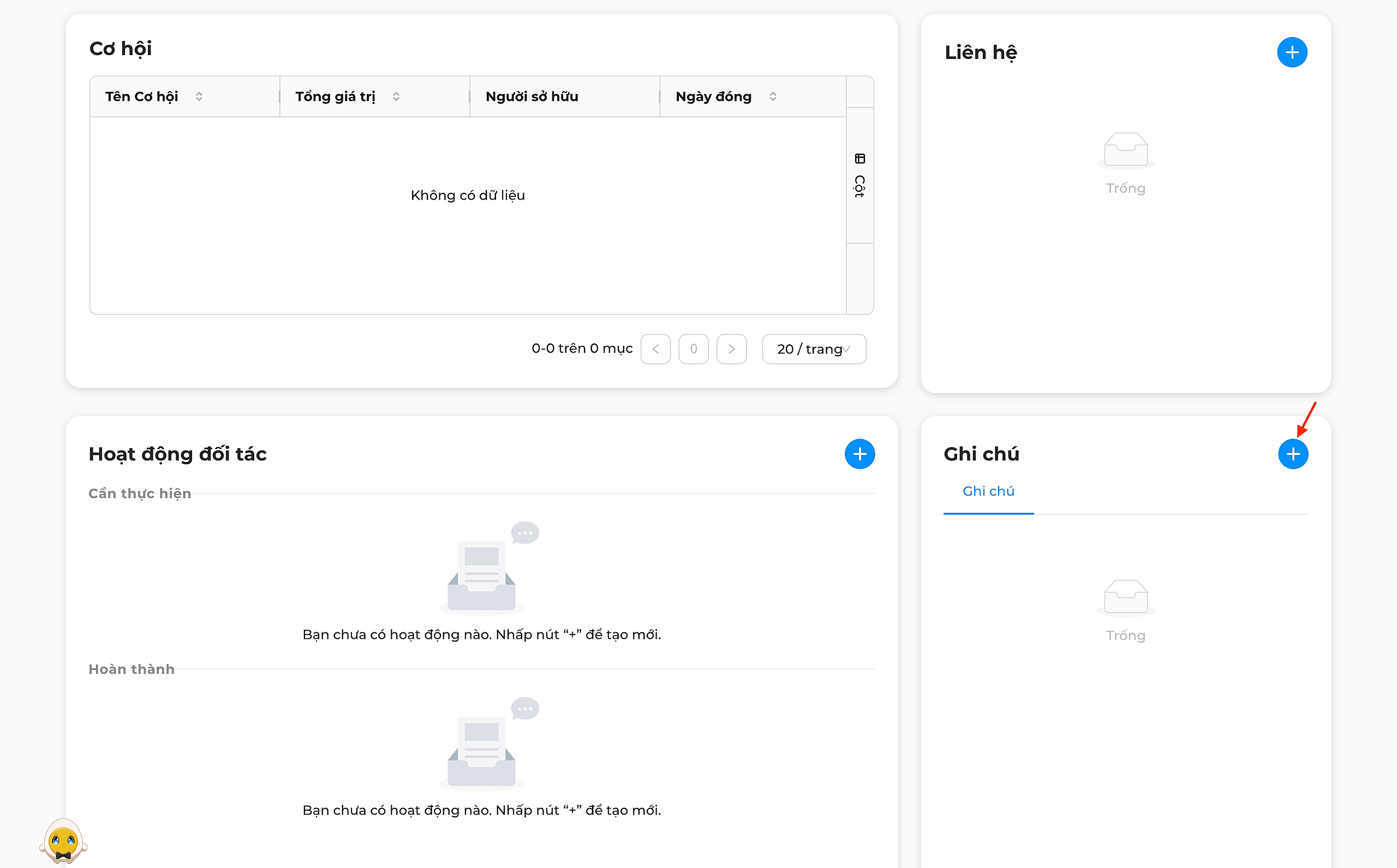Click the Tên Cơ hội header text
The height and width of the screenshot is (868, 1397).
[x=141, y=97]
